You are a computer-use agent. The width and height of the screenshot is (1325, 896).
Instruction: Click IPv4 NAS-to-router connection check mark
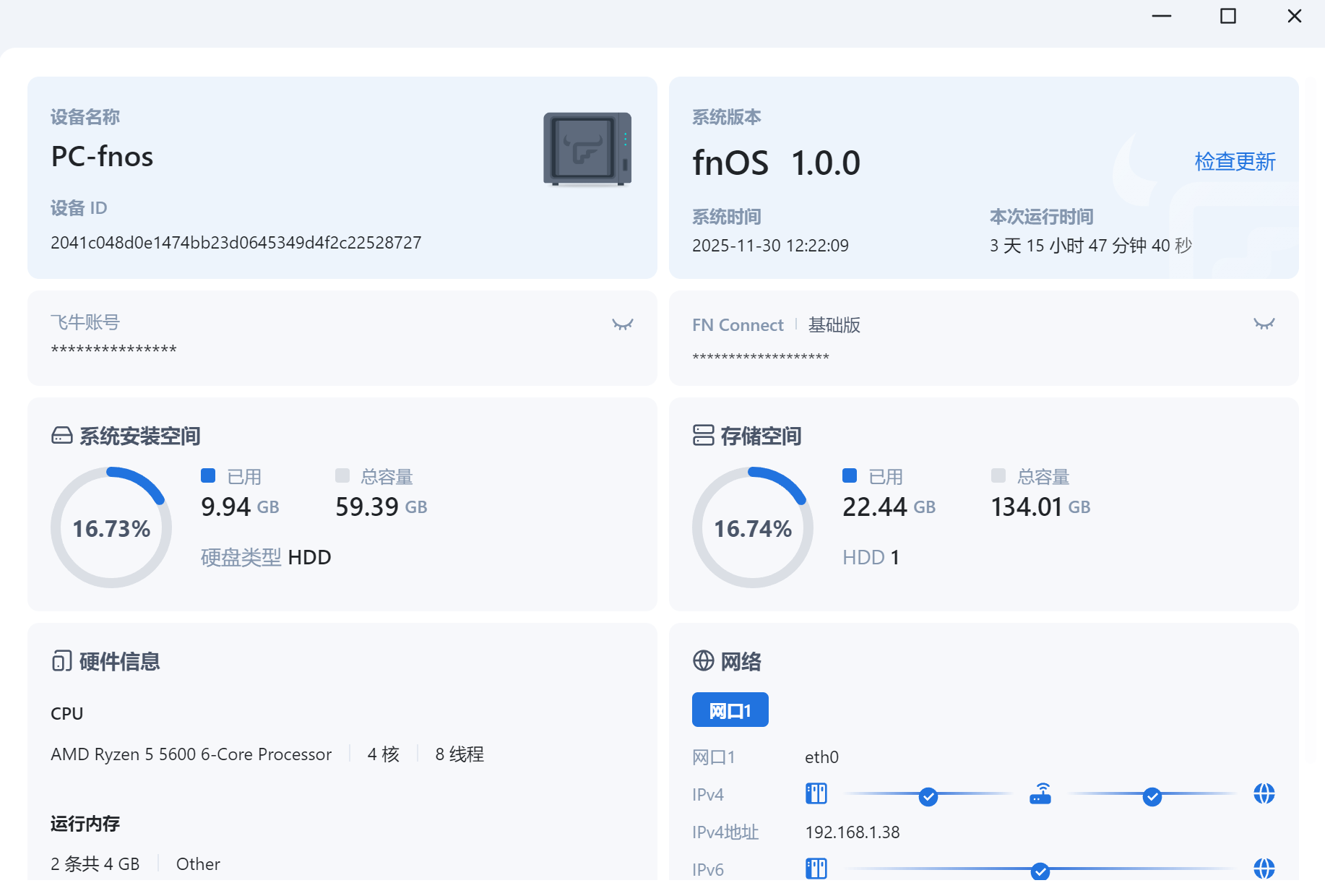point(928,797)
